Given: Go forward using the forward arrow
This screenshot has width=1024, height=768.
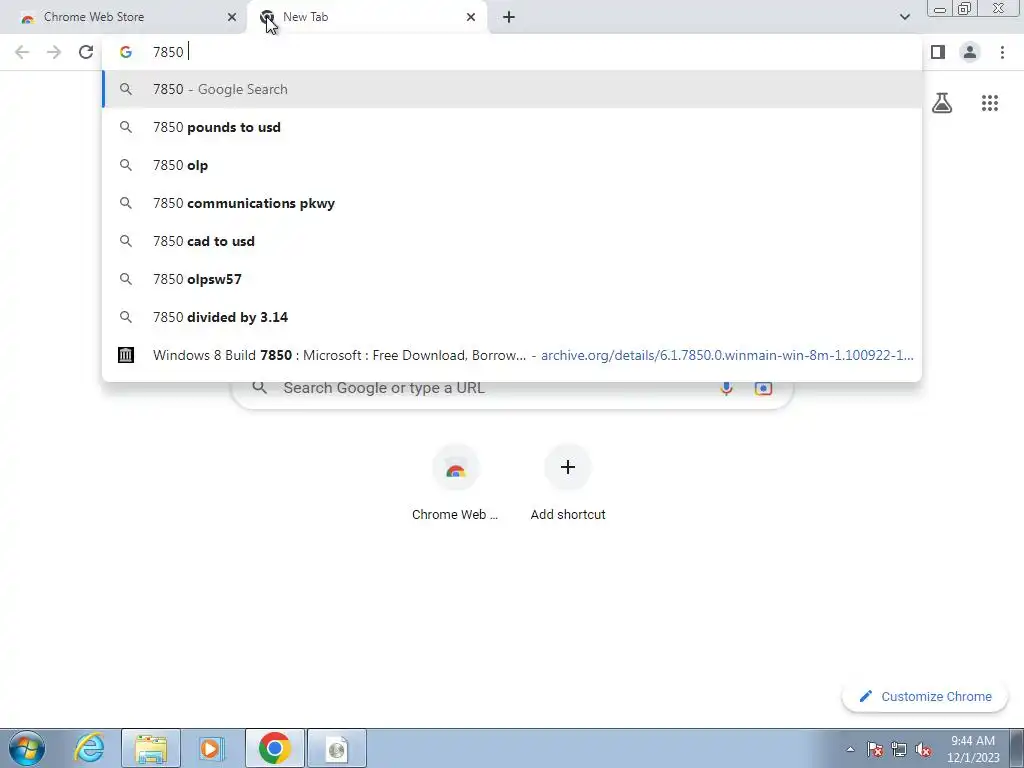Looking at the screenshot, I should (54, 52).
